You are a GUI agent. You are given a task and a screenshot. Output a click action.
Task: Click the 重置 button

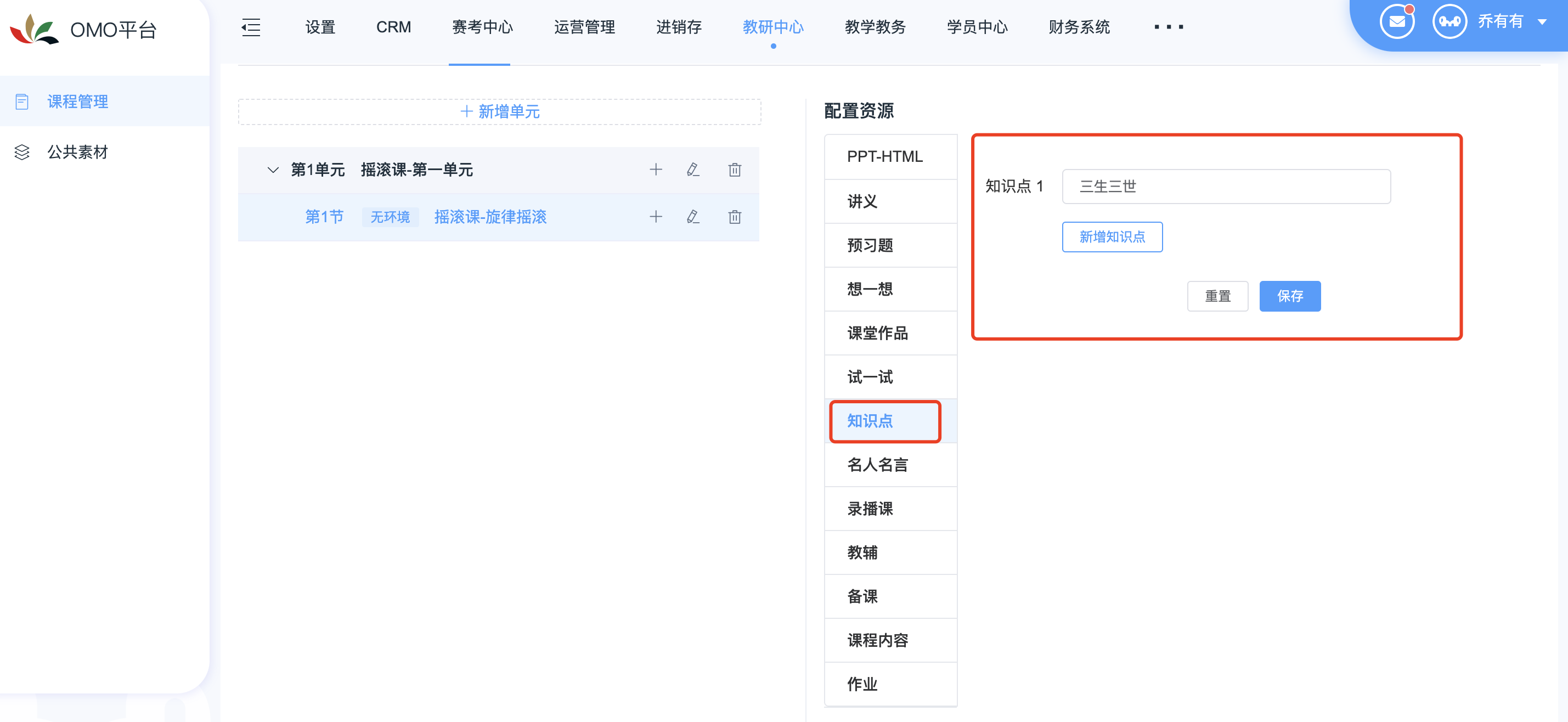(1217, 296)
